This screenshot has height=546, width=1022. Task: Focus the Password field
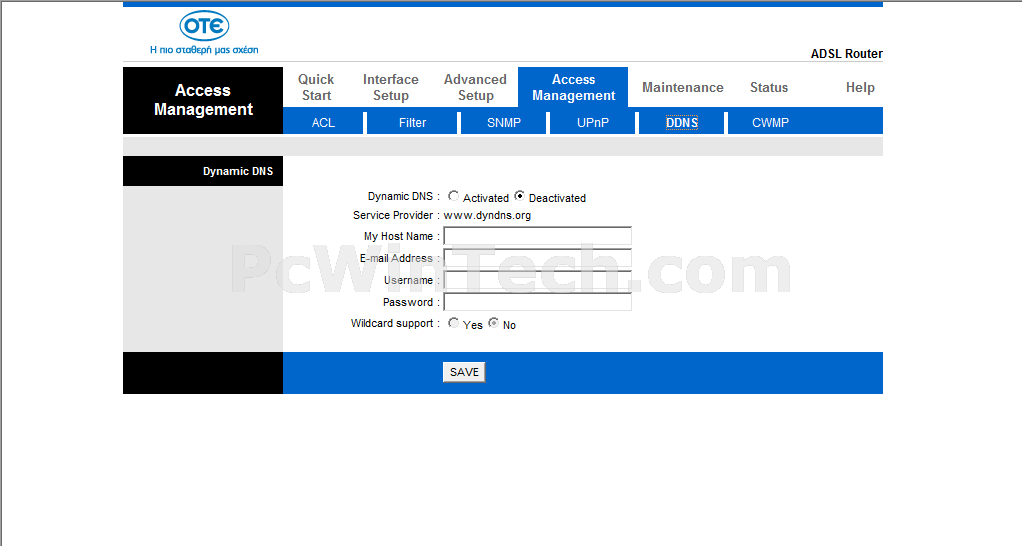coord(538,302)
